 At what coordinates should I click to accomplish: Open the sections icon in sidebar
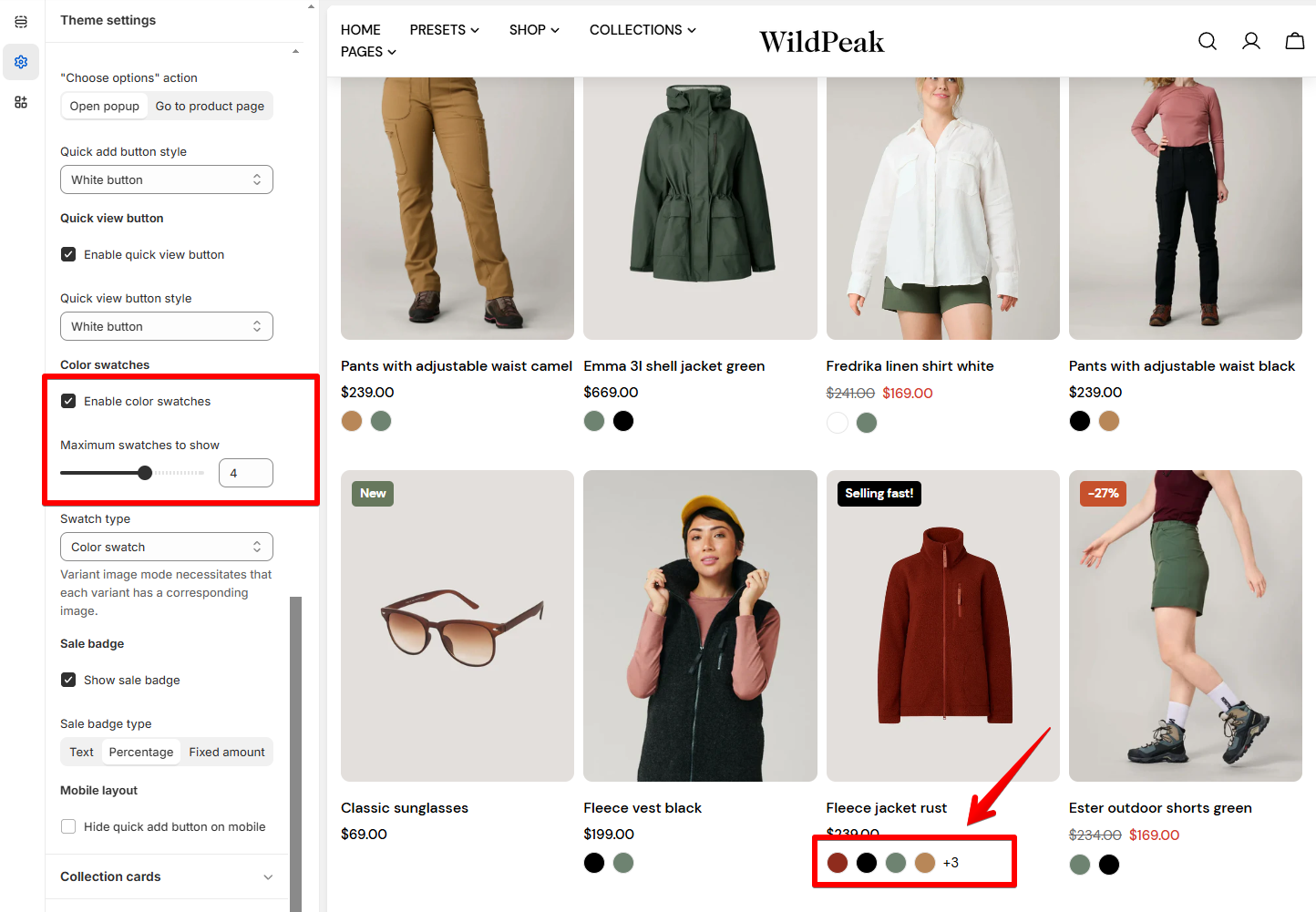(x=21, y=22)
